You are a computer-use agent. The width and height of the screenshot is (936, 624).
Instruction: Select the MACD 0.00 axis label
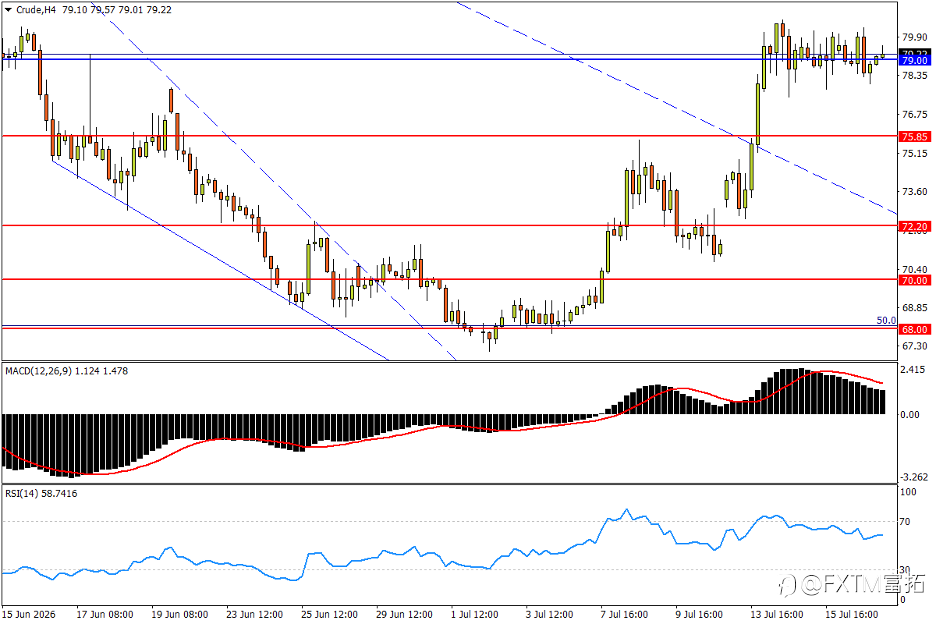click(x=910, y=414)
